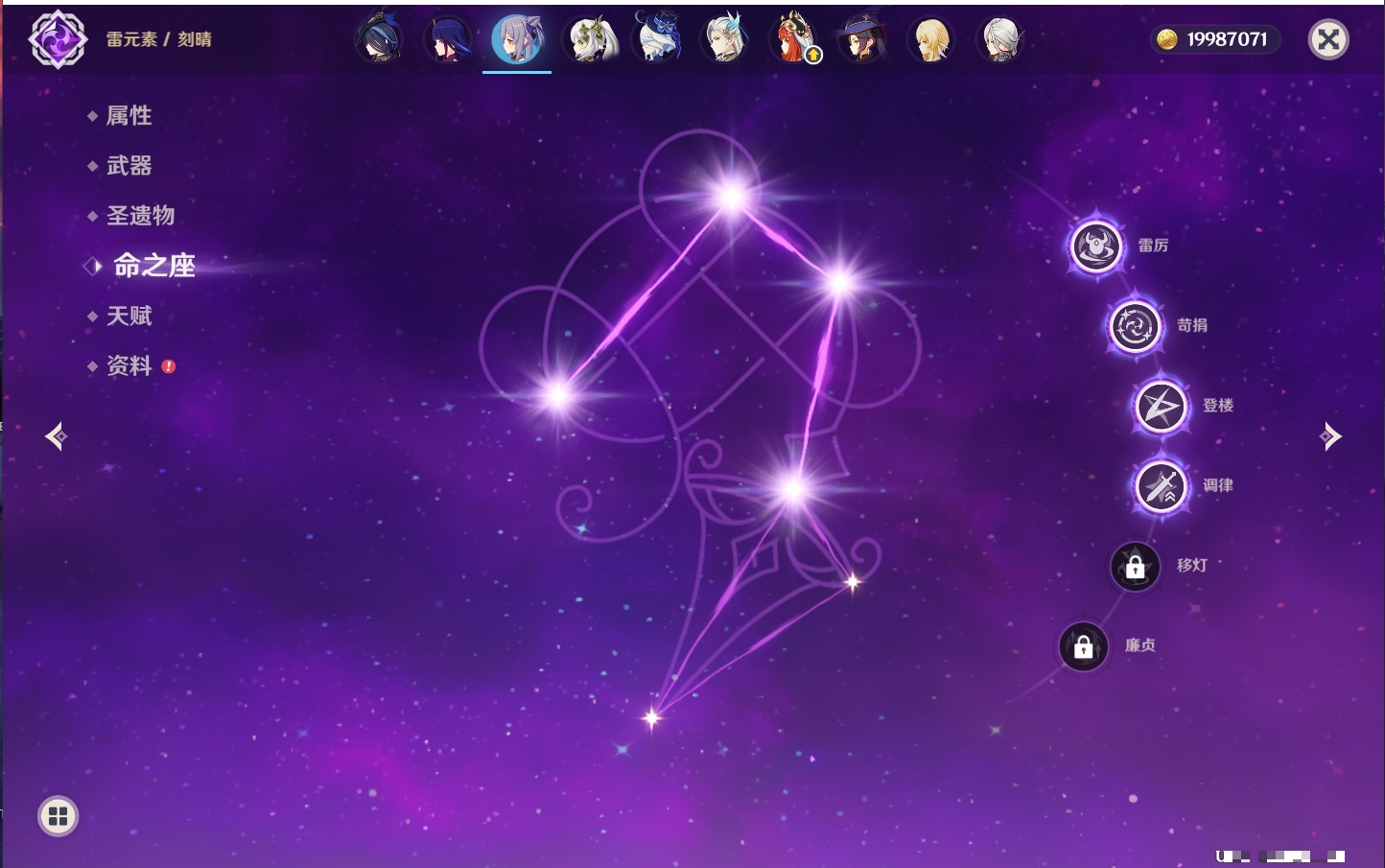Choose the blonde-haired traveler avatar
This screenshot has width=1385, height=868.
coord(931,39)
